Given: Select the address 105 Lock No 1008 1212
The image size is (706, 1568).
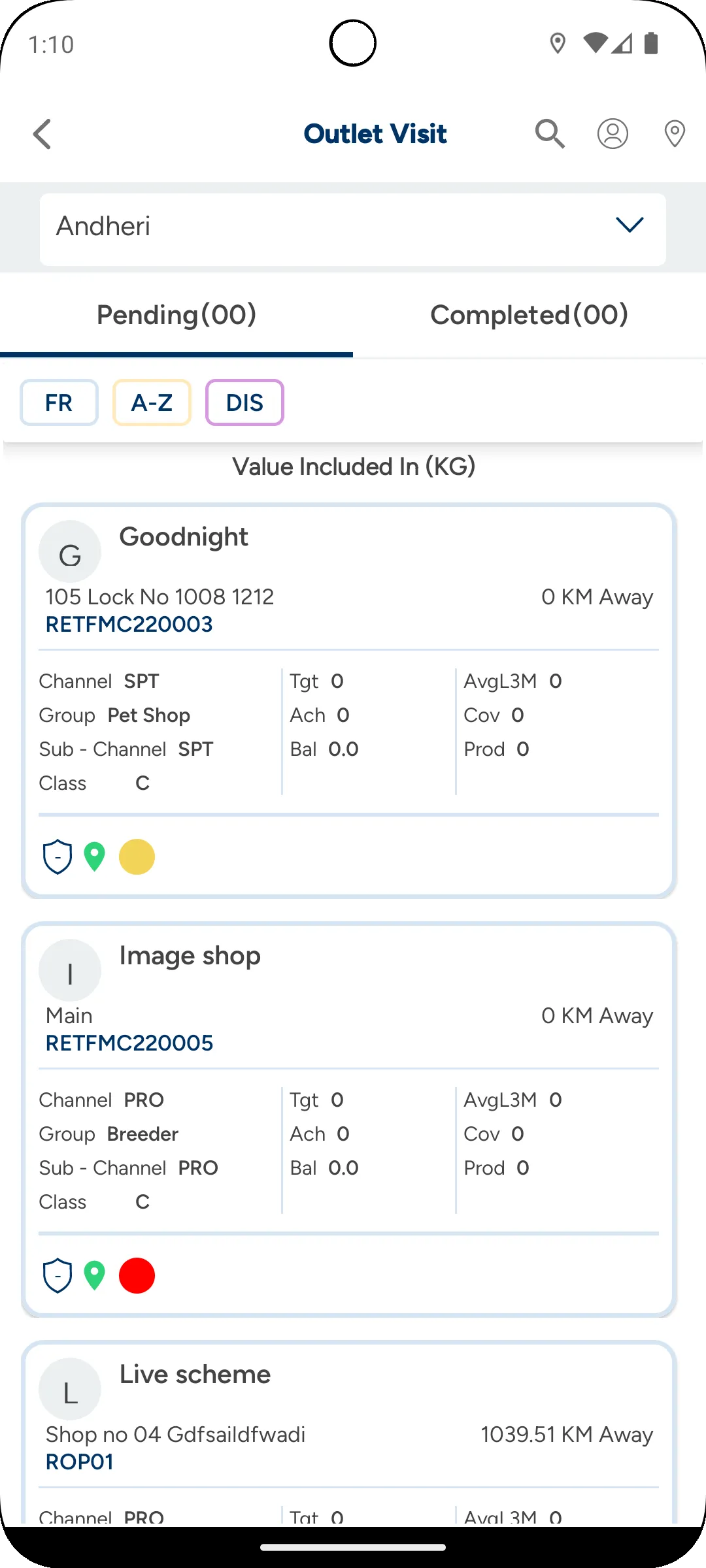Looking at the screenshot, I should (160, 596).
